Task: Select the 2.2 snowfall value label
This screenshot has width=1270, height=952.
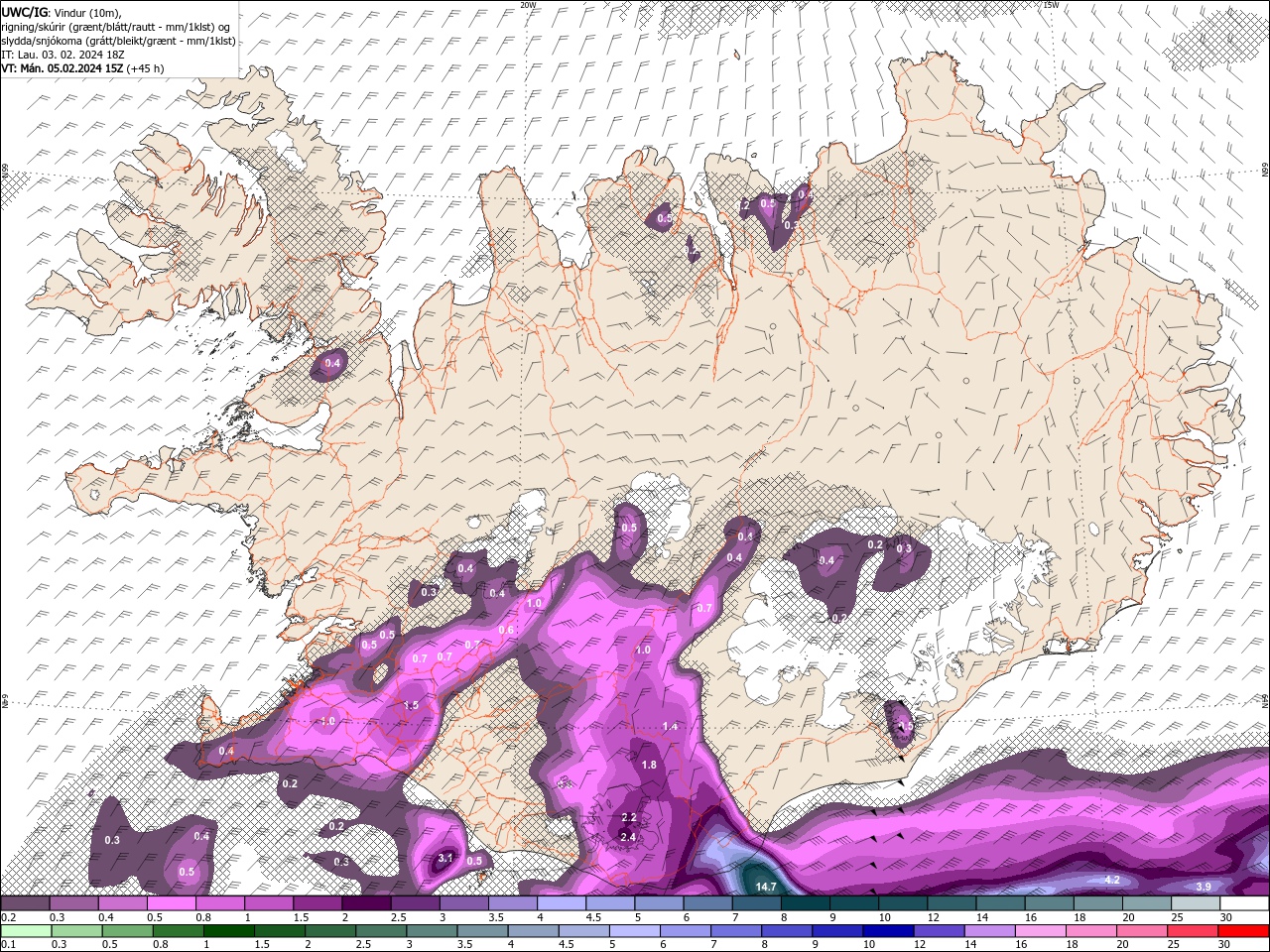Action: [x=628, y=817]
